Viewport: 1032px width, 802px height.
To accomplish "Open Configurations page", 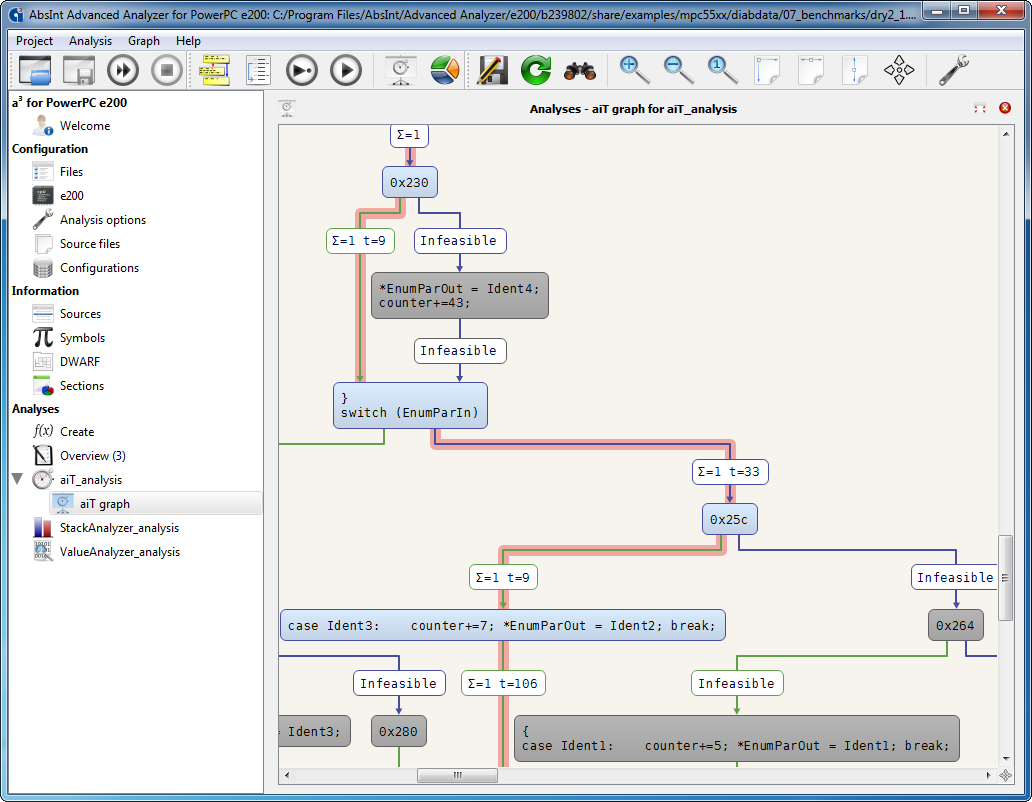I will coord(99,268).
